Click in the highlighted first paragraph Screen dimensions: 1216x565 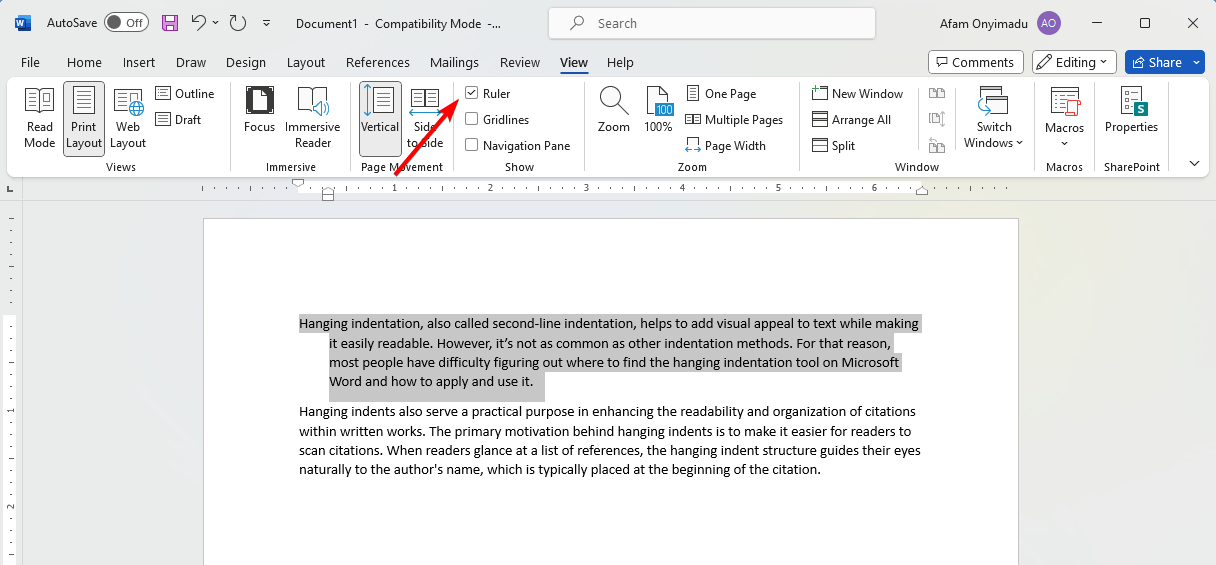[x=609, y=352]
